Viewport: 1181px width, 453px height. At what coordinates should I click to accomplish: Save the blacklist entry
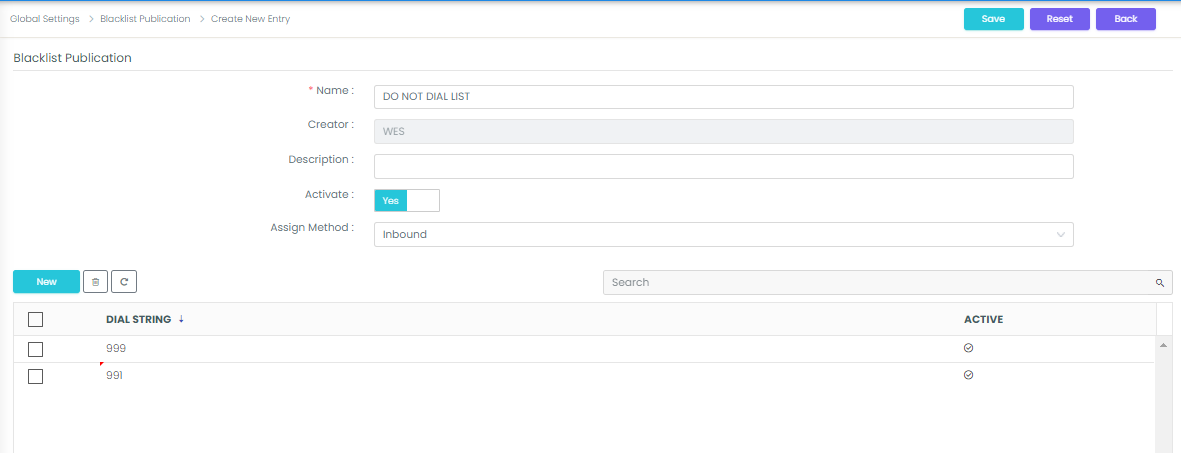[x=993, y=19]
